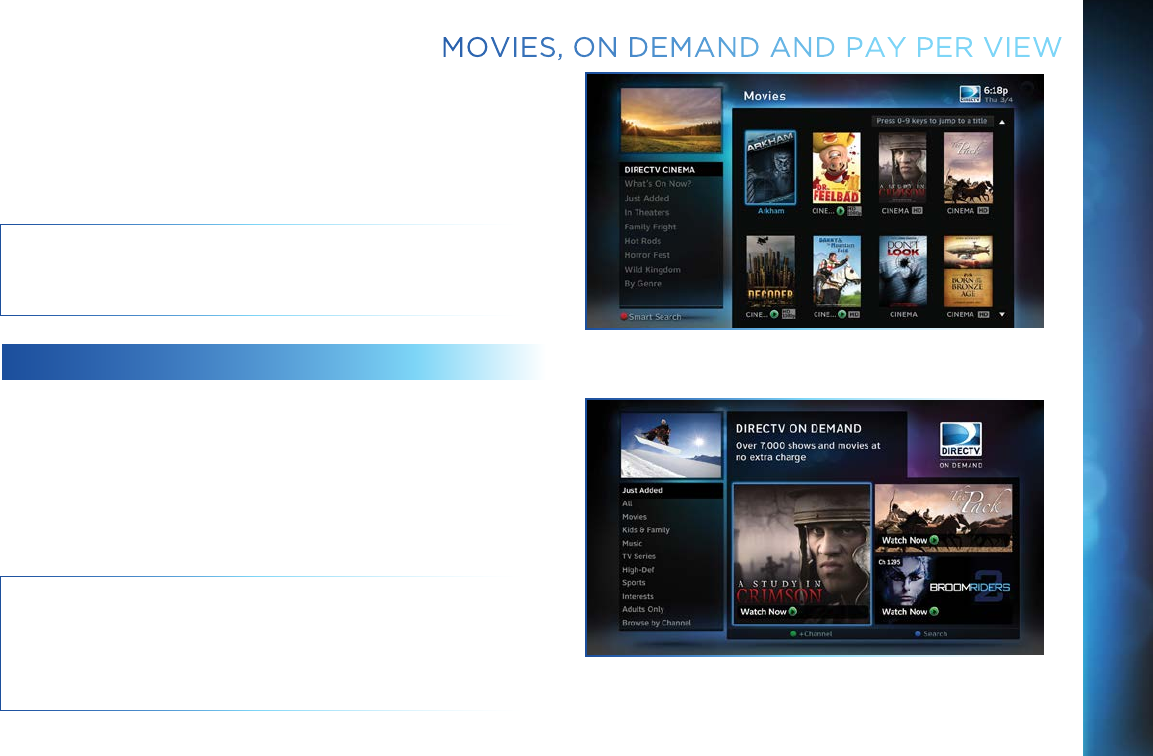
Task: Click the snowboarder preview video in On Demand
Action: point(671,445)
